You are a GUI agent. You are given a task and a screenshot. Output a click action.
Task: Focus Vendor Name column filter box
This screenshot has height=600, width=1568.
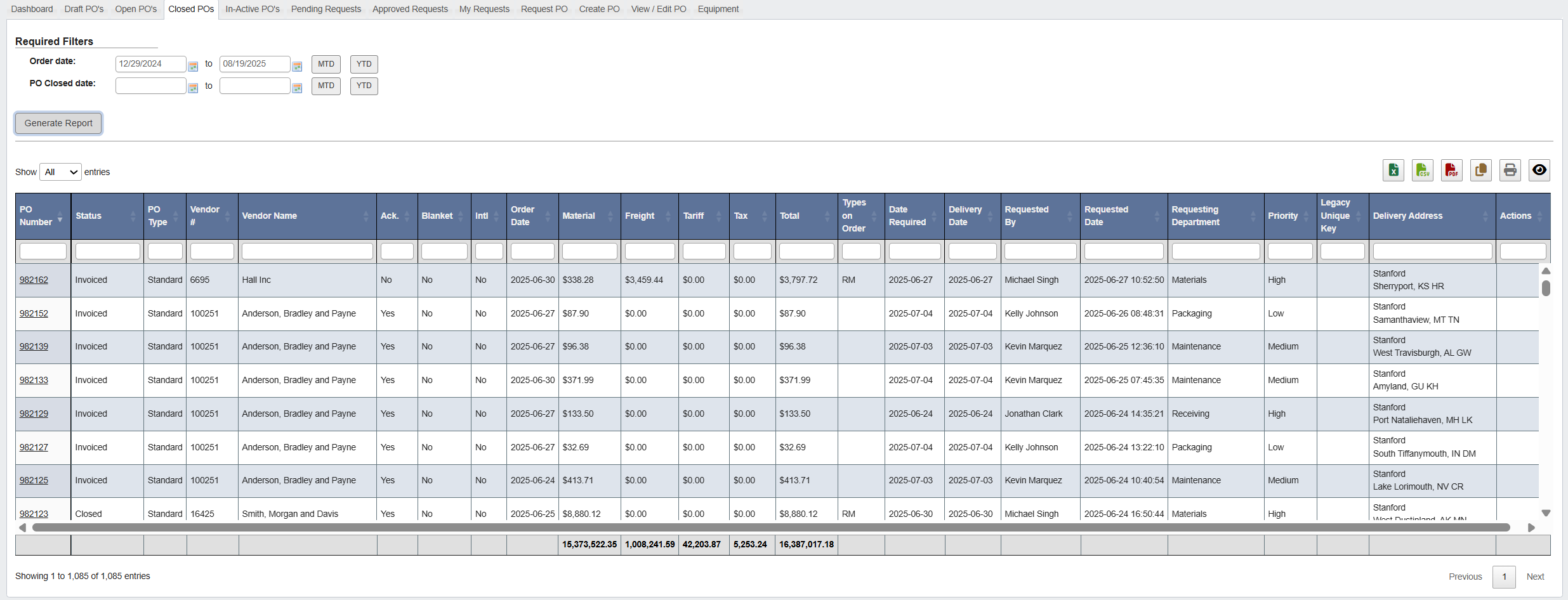coord(307,251)
